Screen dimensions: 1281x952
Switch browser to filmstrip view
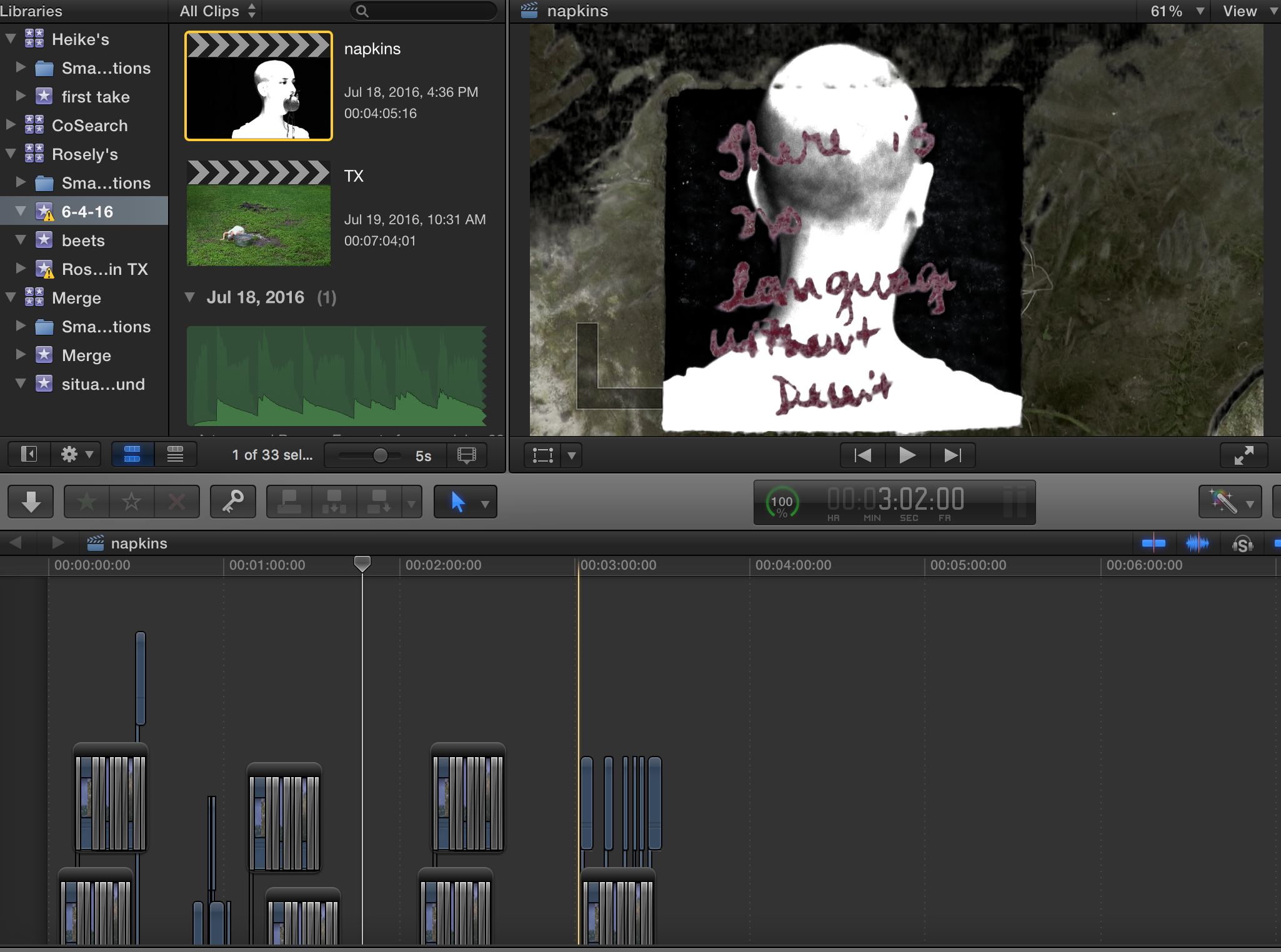click(132, 455)
